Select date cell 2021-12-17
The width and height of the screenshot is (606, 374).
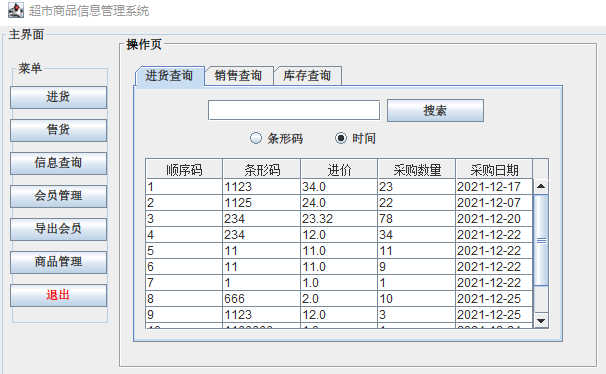pos(494,187)
